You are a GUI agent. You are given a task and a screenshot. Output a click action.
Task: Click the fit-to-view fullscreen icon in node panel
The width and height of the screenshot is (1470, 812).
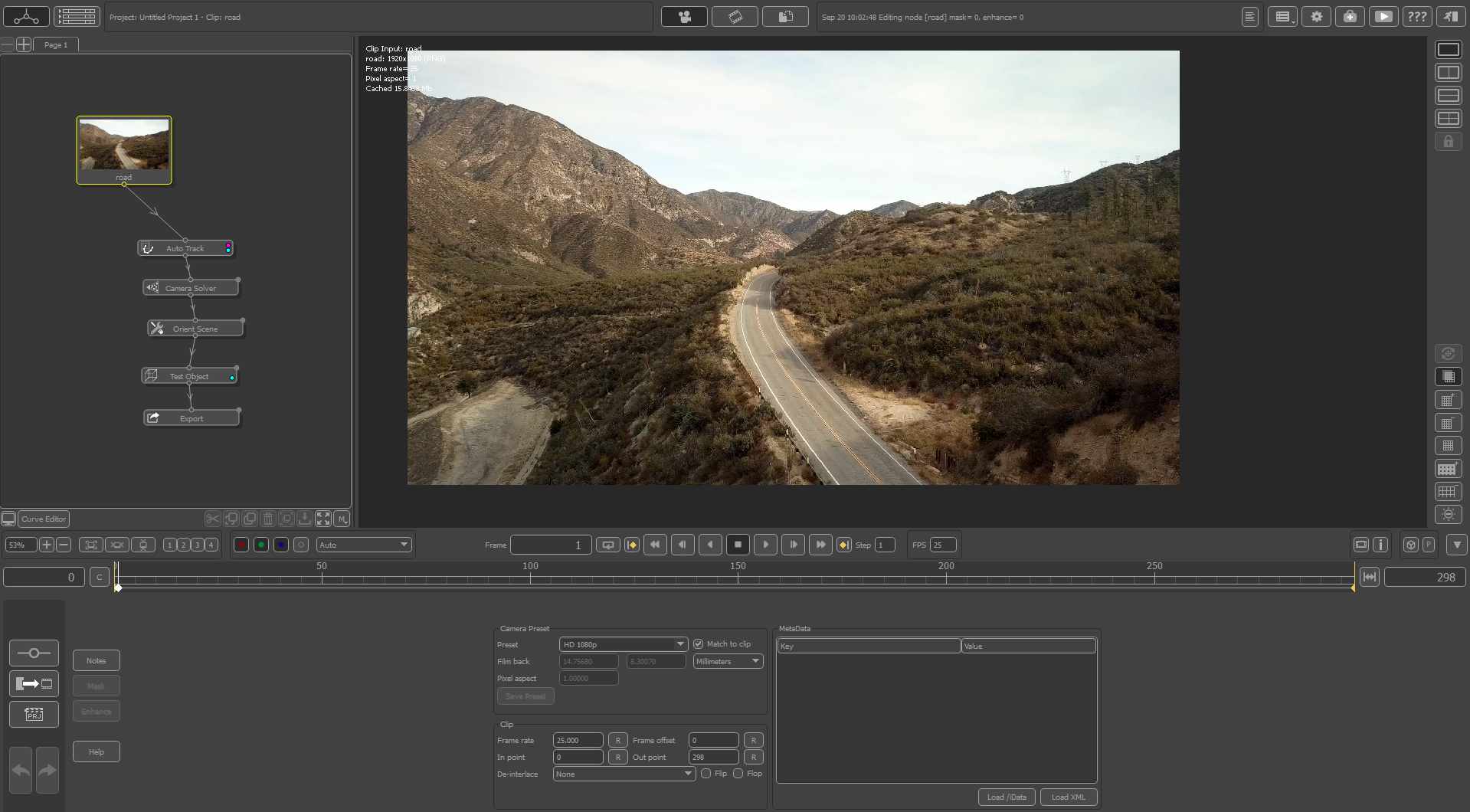click(x=323, y=519)
